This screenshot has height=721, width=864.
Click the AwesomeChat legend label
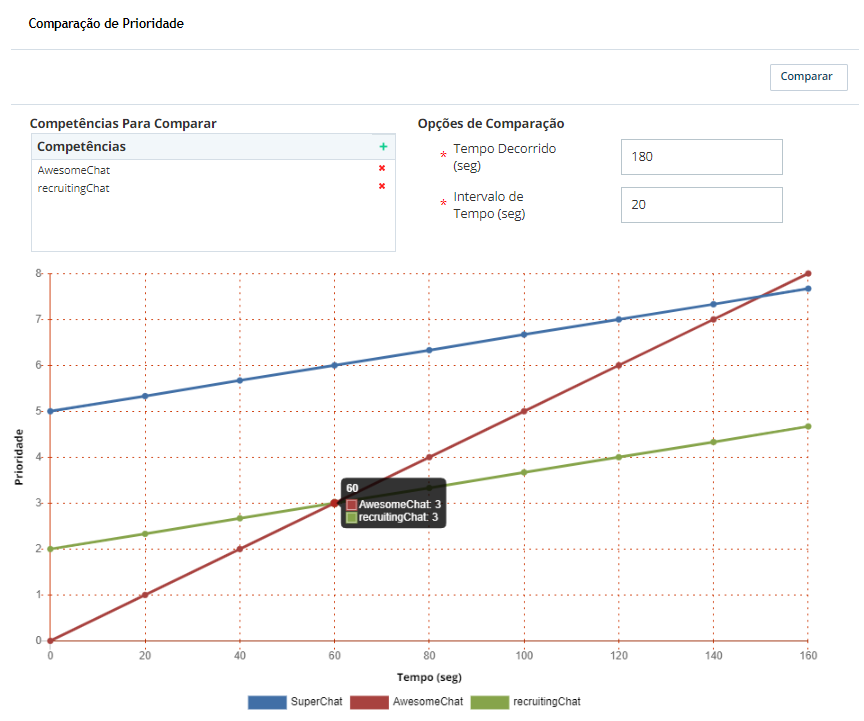pos(428,702)
